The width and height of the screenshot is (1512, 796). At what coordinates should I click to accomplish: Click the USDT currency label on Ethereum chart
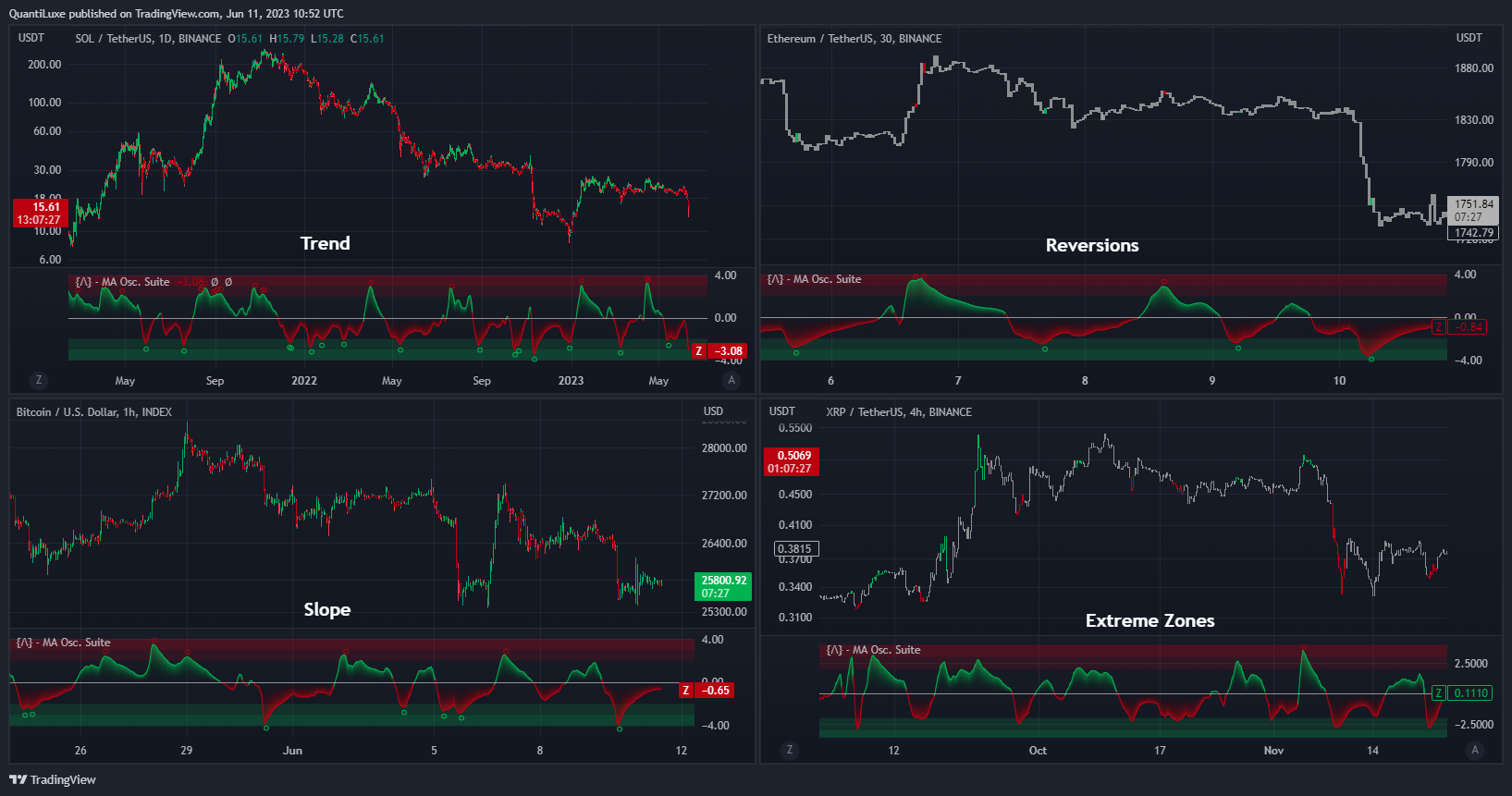click(x=1469, y=38)
